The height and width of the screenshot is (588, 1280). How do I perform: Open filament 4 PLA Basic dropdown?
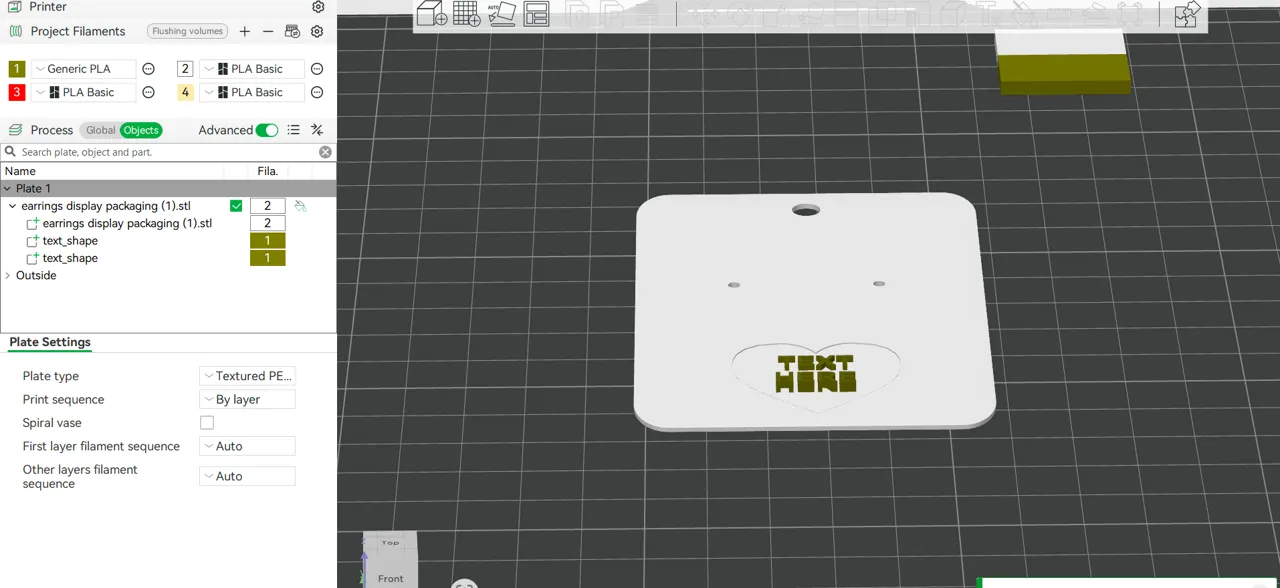[252, 92]
